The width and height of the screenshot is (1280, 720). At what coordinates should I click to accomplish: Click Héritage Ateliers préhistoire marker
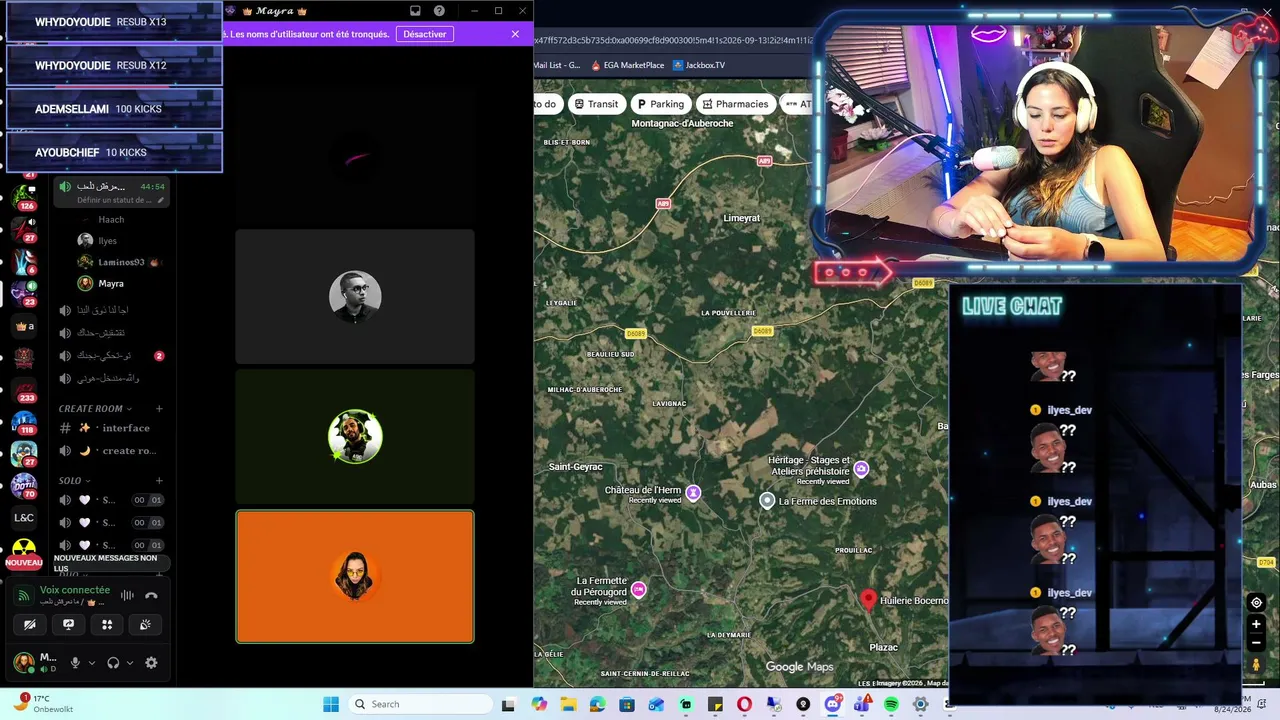[861, 469]
